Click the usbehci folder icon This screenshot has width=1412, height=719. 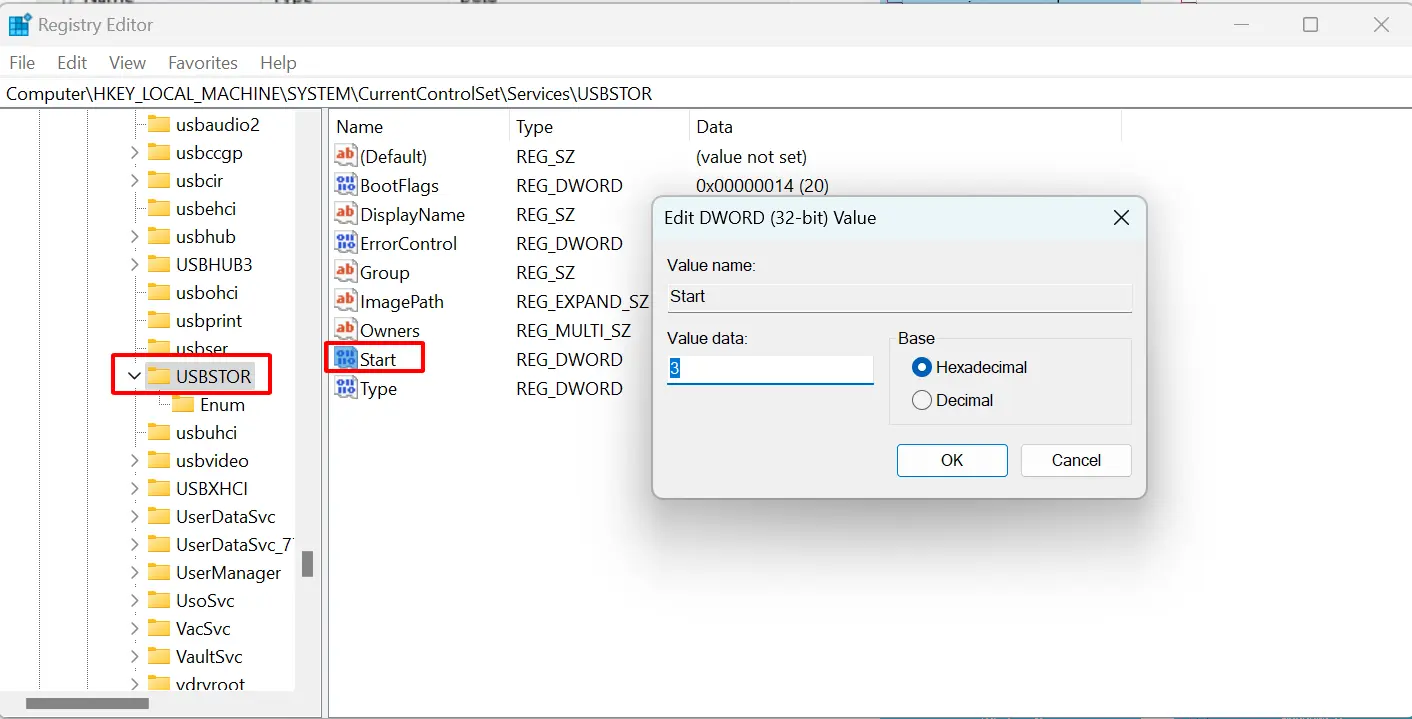pos(159,208)
